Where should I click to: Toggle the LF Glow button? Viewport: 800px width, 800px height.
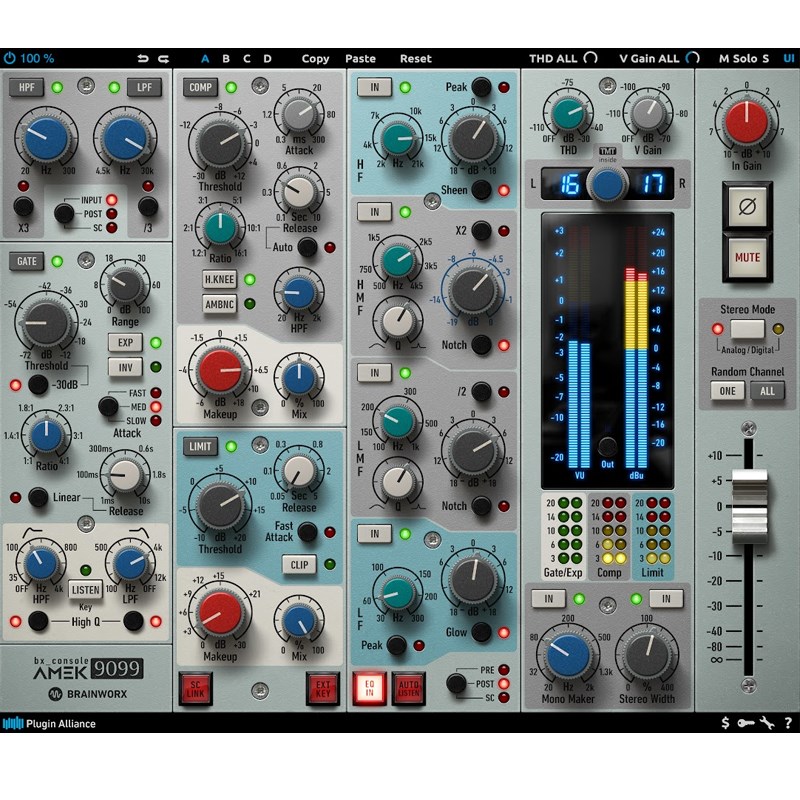(481, 632)
